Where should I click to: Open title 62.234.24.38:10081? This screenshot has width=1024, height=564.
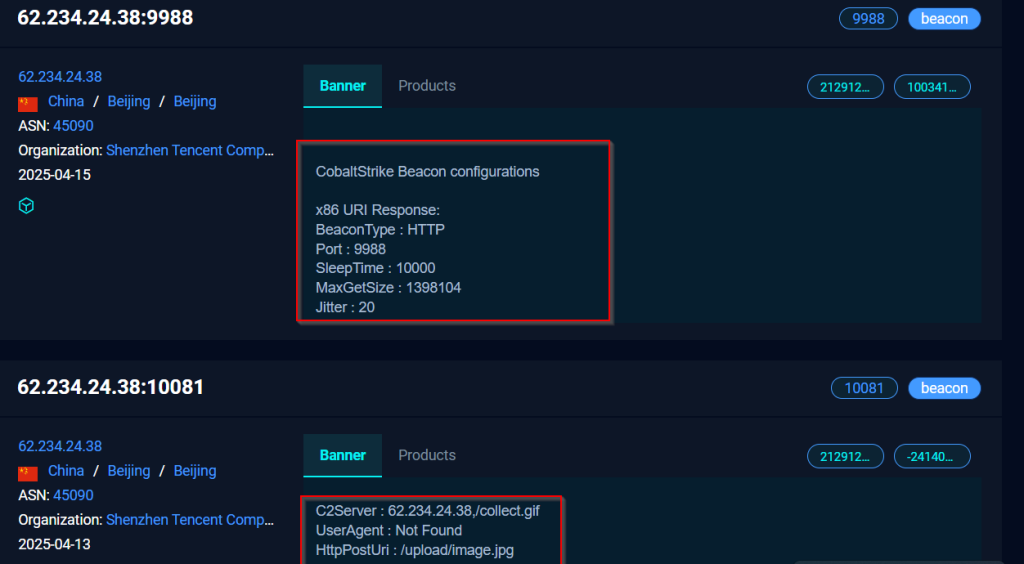click(x=110, y=387)
